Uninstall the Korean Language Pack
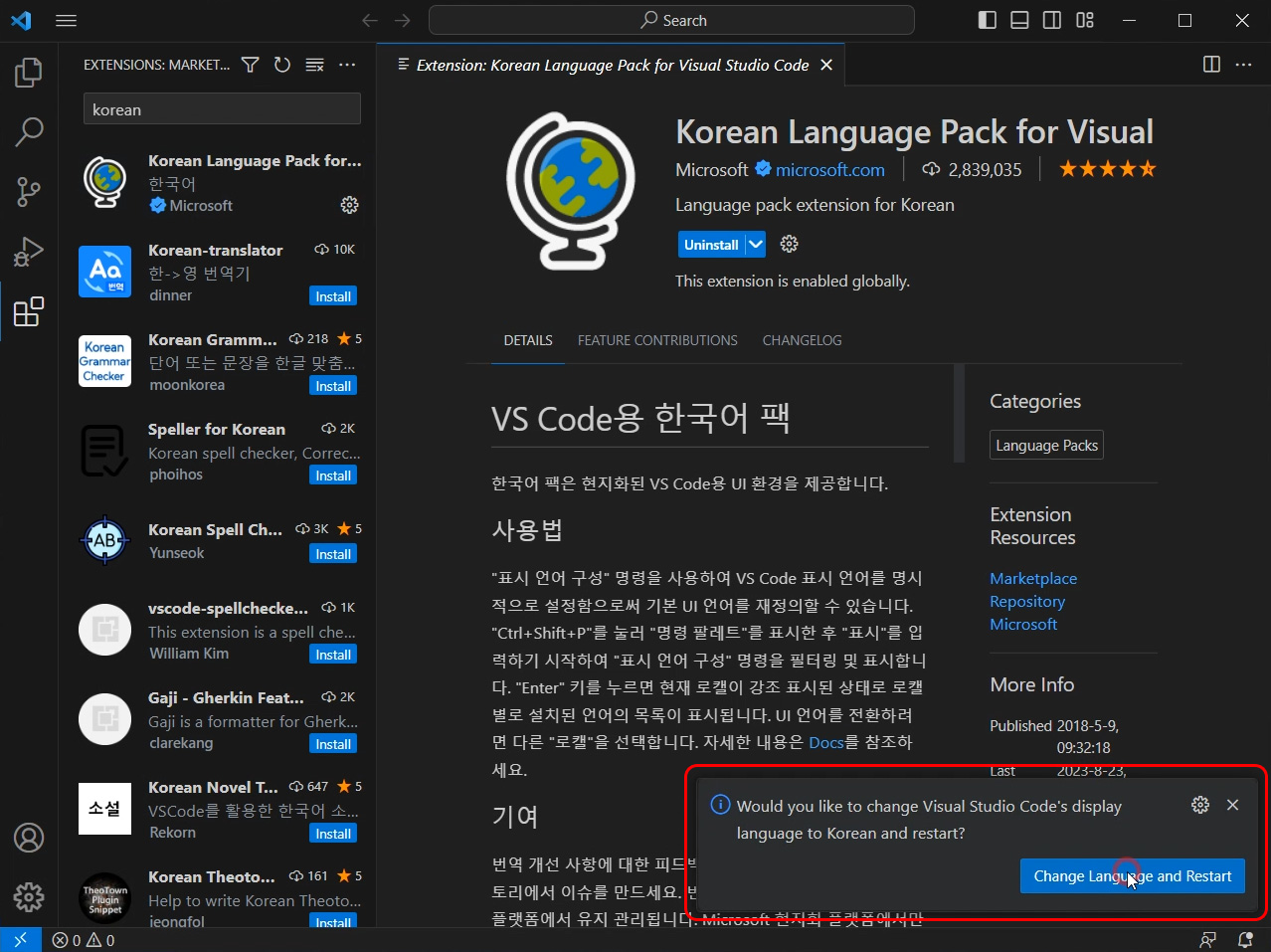The height and width of the screenshot is (952, 1271). [711, 244]
